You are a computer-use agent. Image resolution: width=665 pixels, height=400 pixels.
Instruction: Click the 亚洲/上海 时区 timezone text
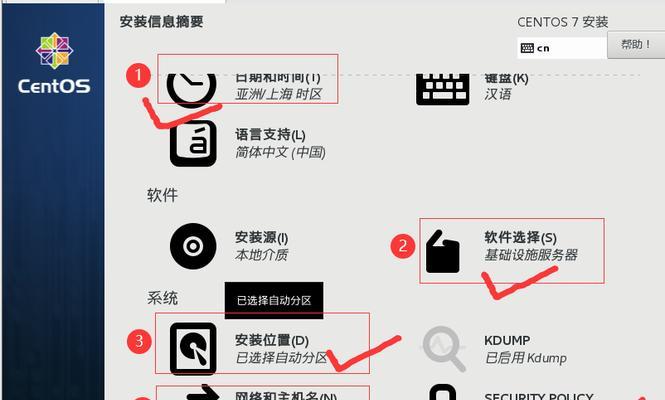tap(278, 94)
